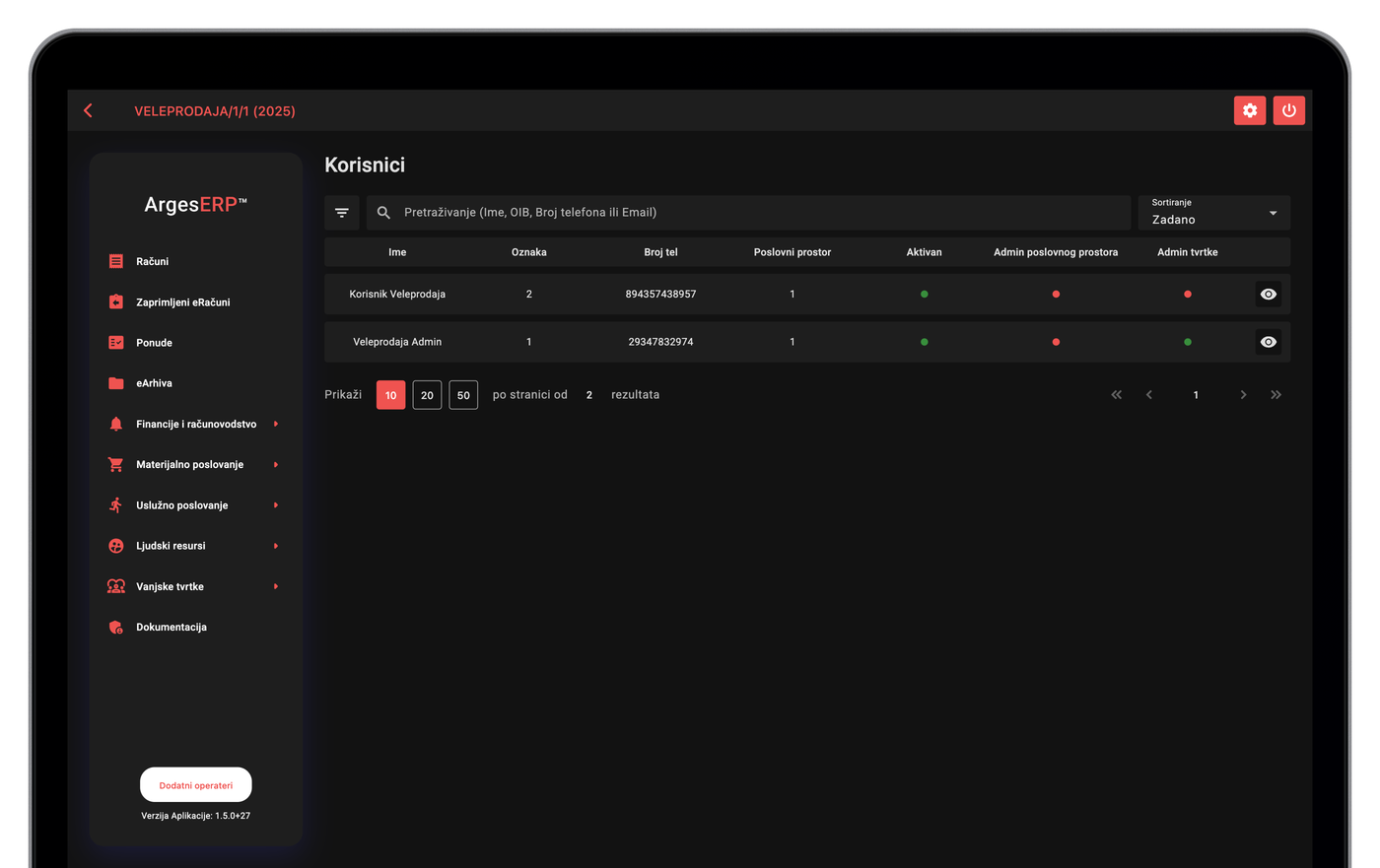Click Admin tvrtke column header
Image resolution: width=1380 pixels, height=868 pixels.
pyautogui.click(x=1188, y=252)
